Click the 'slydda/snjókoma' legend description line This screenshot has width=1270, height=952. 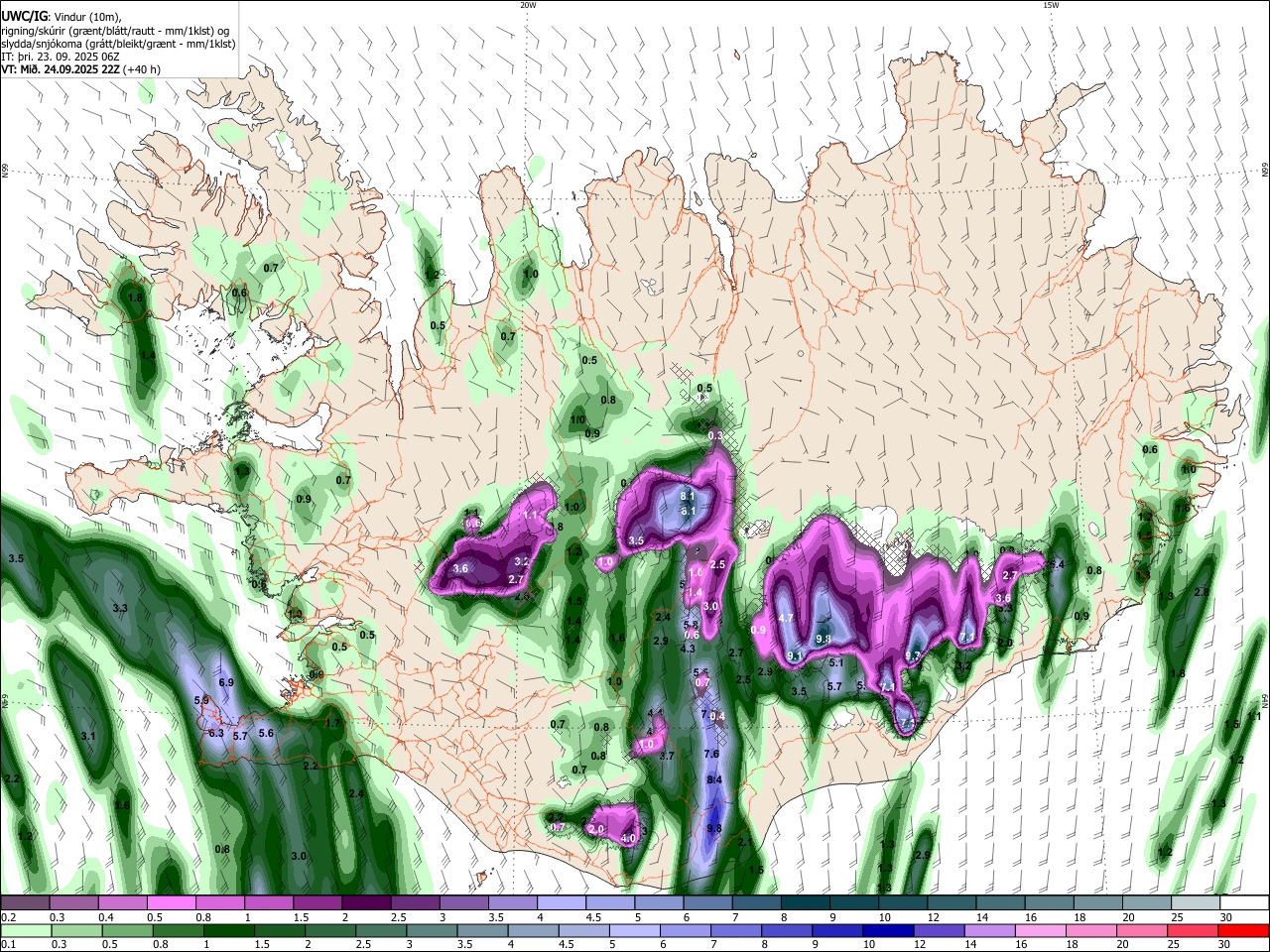118,44
